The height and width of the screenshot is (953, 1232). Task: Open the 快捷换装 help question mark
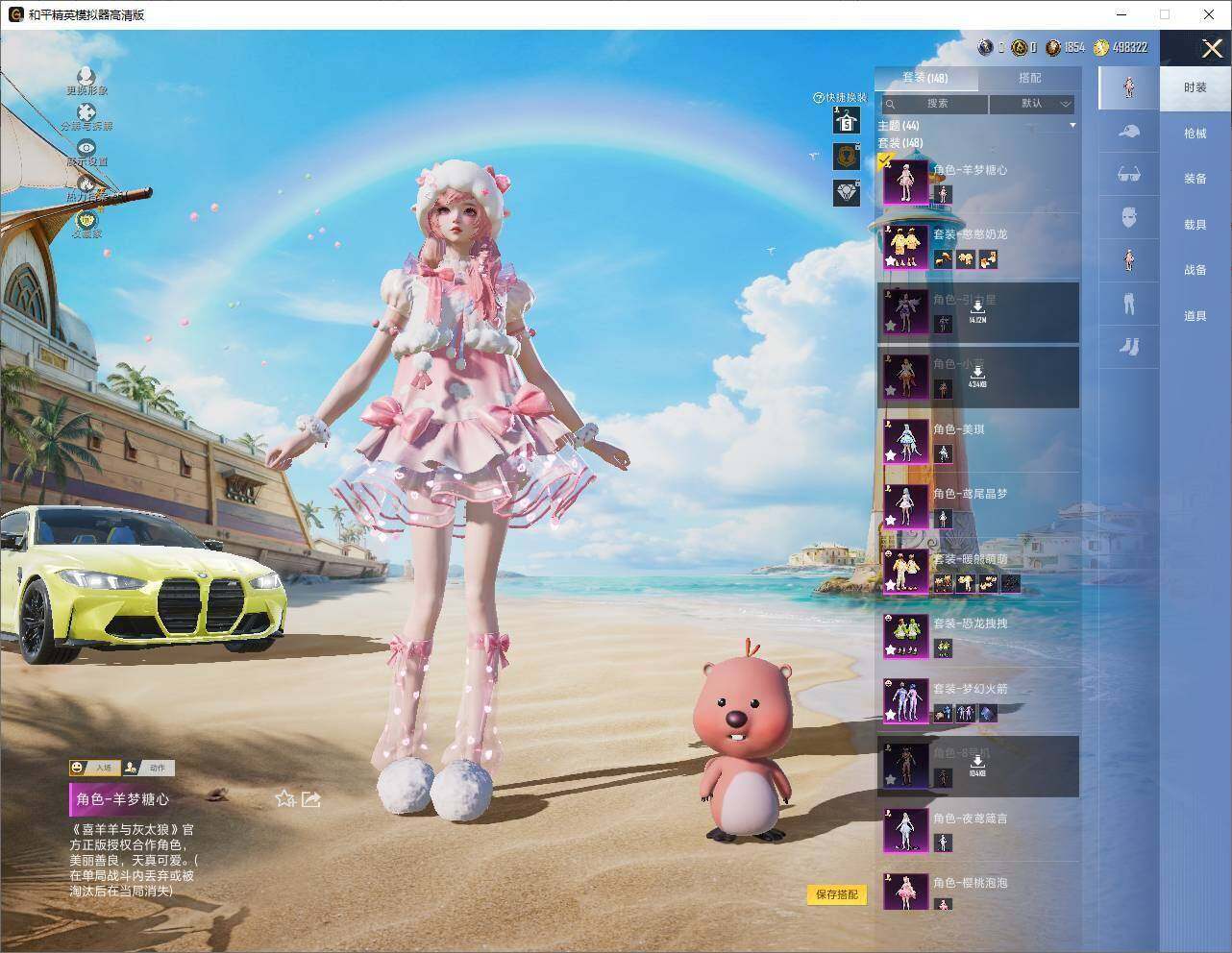[x=819, y=97]
